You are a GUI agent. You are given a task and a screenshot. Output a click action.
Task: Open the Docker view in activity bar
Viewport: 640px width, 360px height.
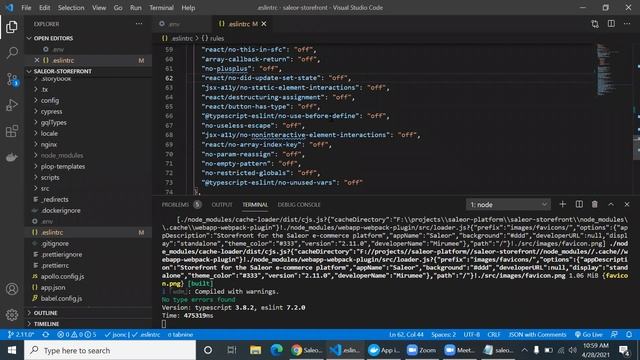[x=12, y=157]
